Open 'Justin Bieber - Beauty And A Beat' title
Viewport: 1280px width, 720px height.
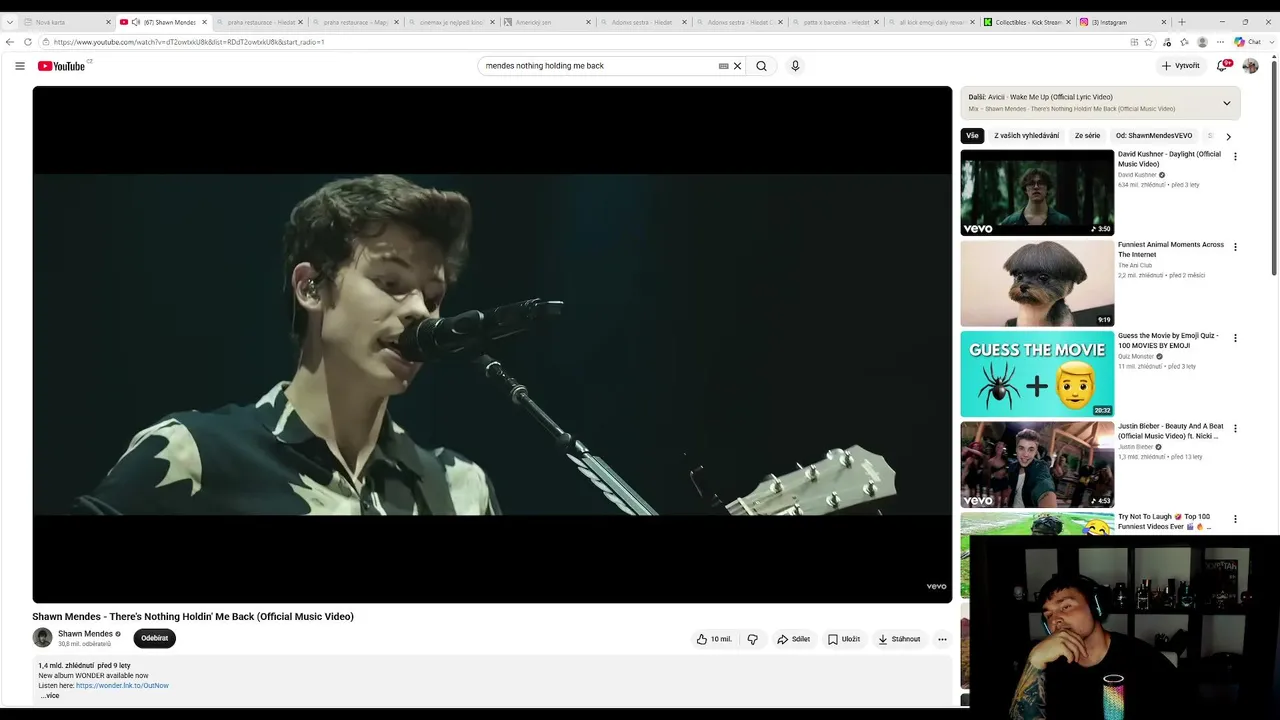pos(1171,431)
